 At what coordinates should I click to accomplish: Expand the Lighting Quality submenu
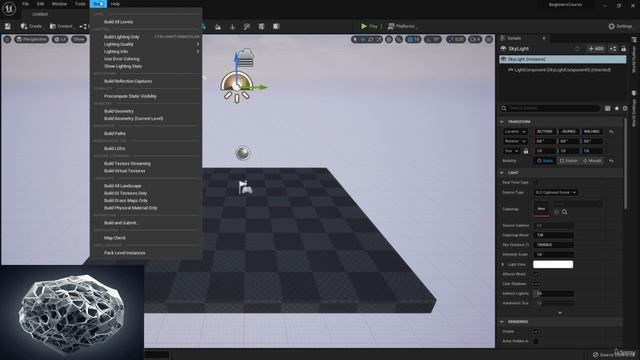(146, 44)
